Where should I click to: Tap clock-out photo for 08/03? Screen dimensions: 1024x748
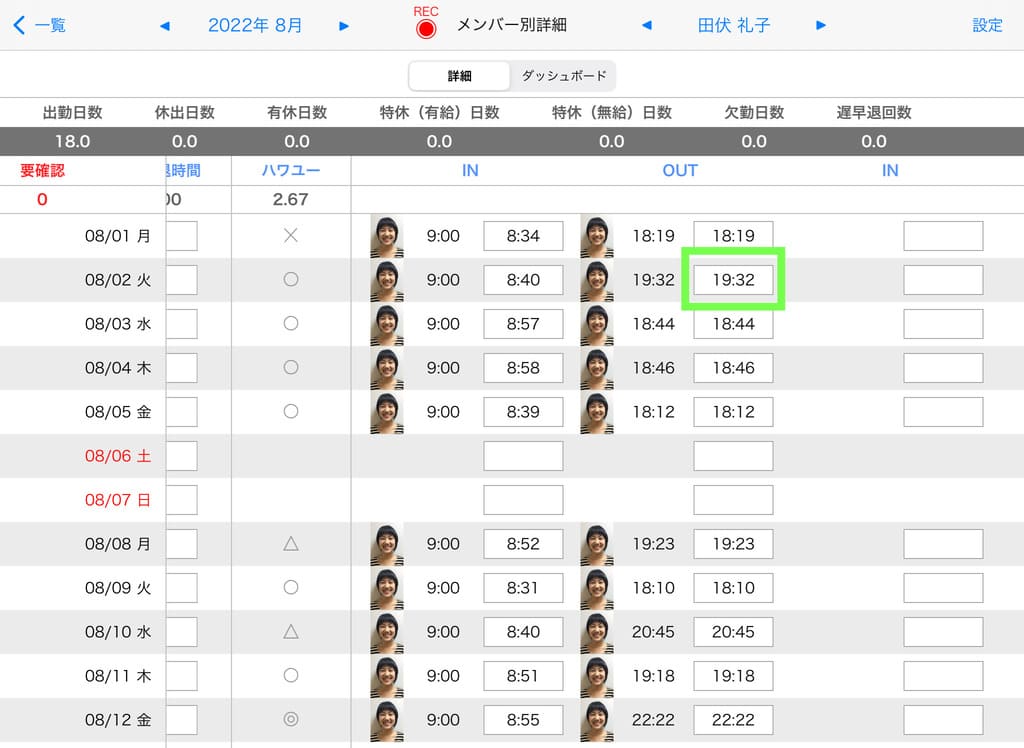point(597,324)
